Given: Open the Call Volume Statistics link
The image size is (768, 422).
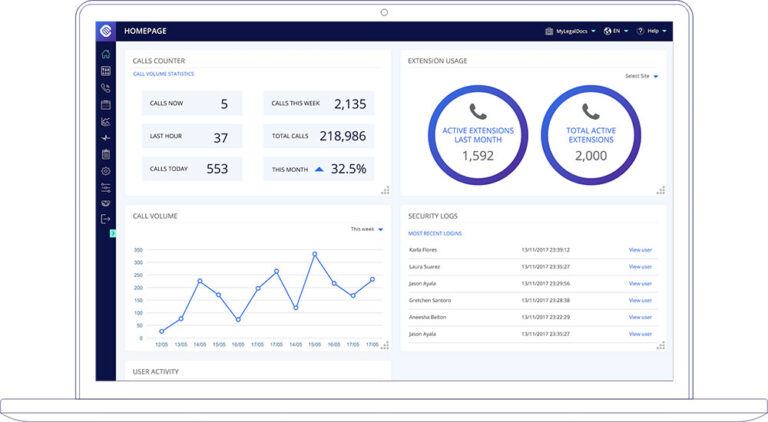Looking at the screenshot, I should 164,74.
